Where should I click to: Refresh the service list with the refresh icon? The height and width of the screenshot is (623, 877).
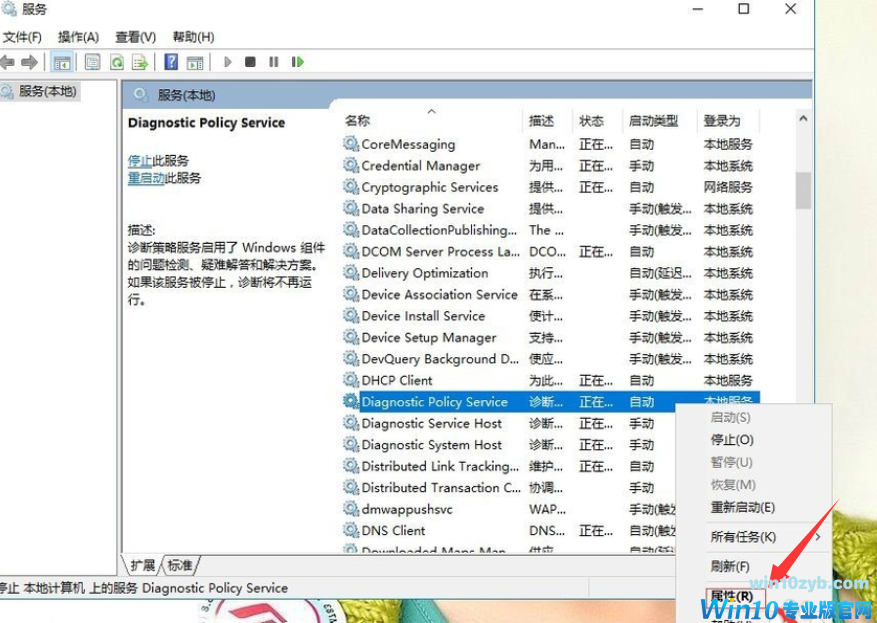click(x=118, y=61)
